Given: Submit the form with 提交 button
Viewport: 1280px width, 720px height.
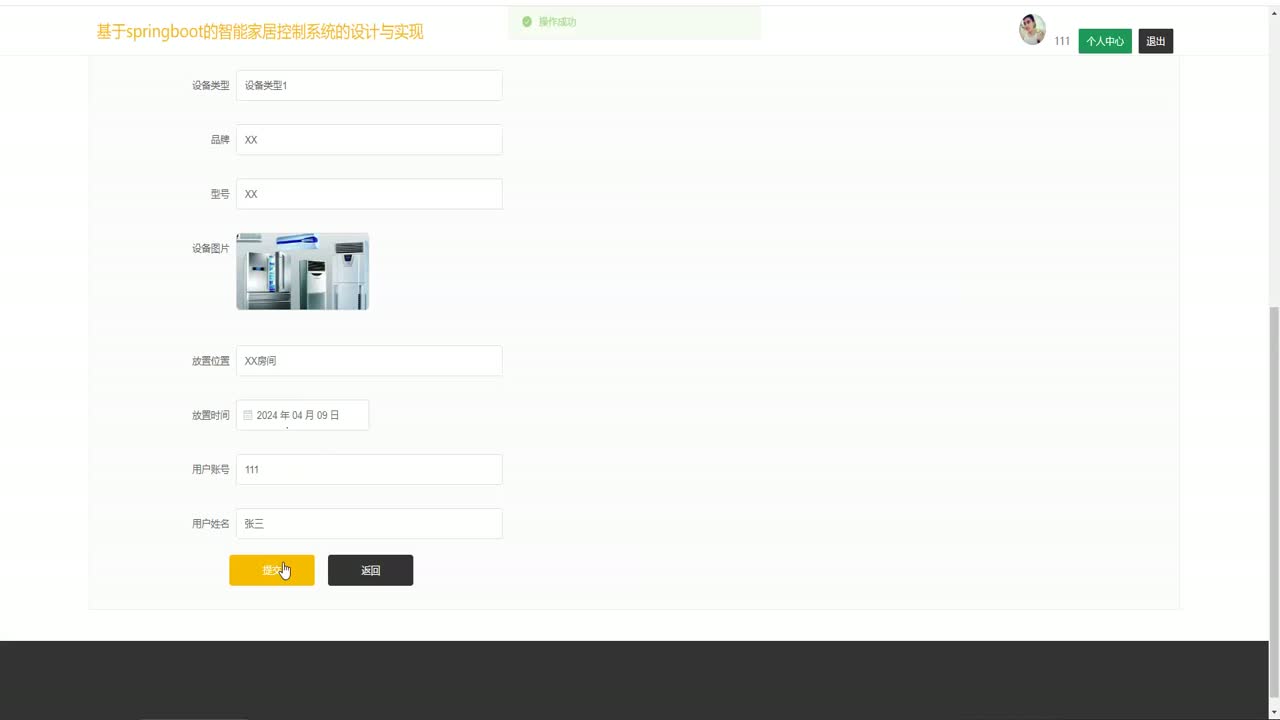Looking at the screenshot, I should [272, 570].
